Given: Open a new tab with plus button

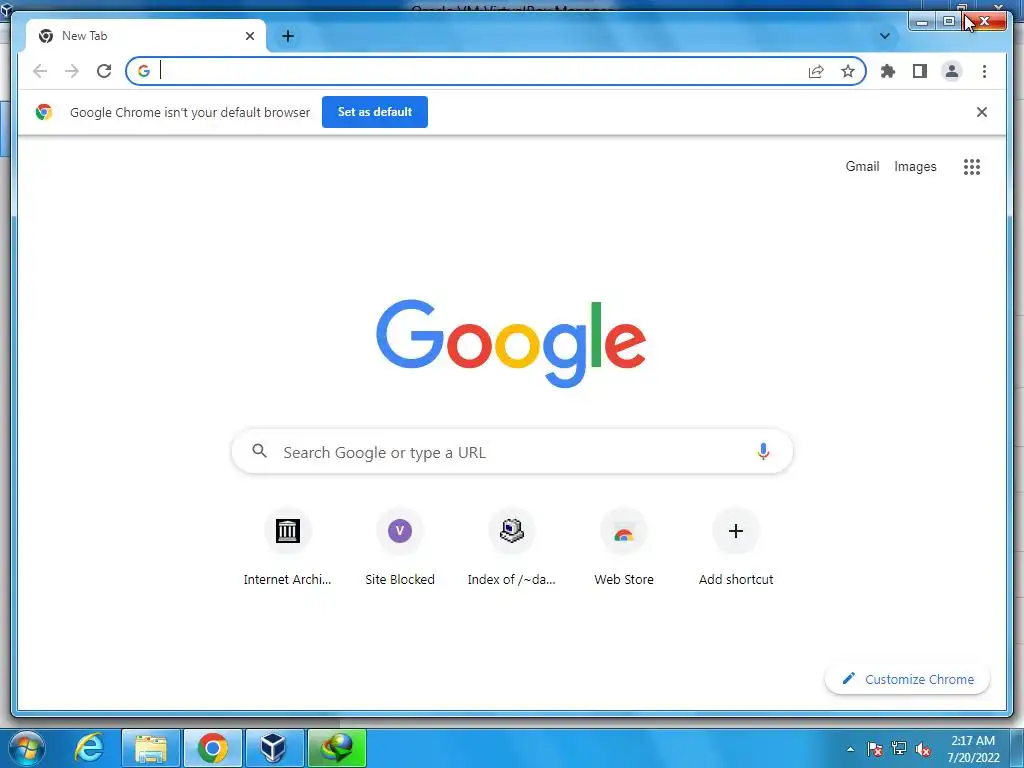Looking at the screenshot, I should pos(288,36).
